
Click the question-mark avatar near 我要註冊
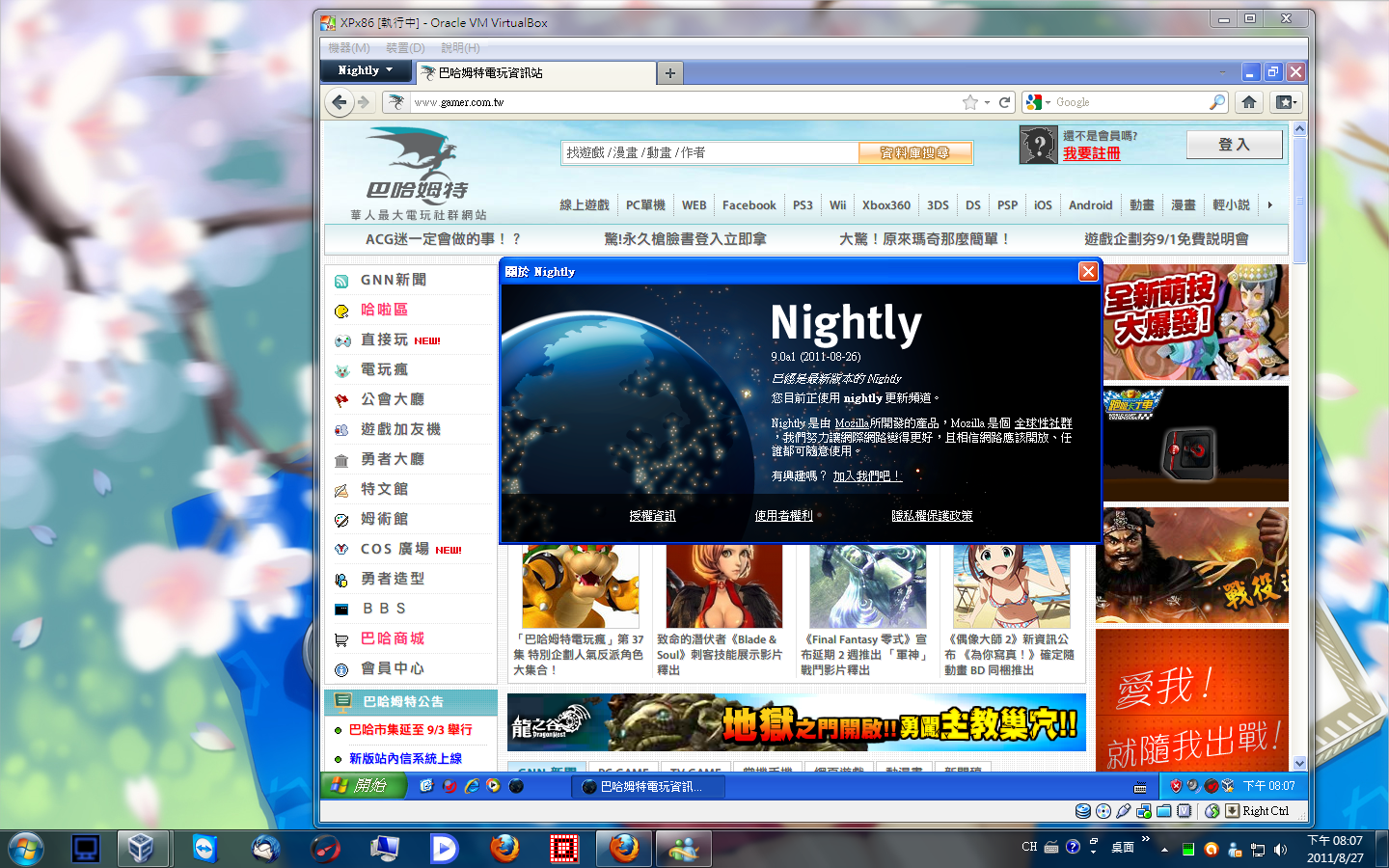click(x=1039, y=146)
